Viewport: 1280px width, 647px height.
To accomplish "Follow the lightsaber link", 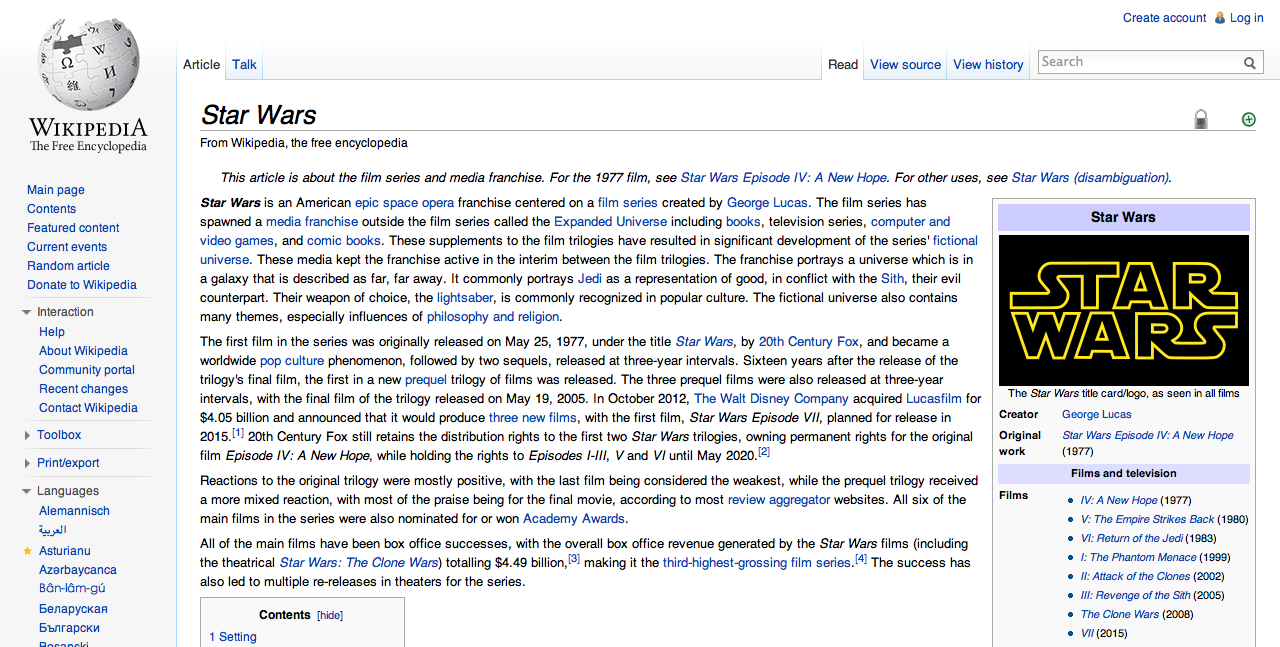I will (465, 298).
